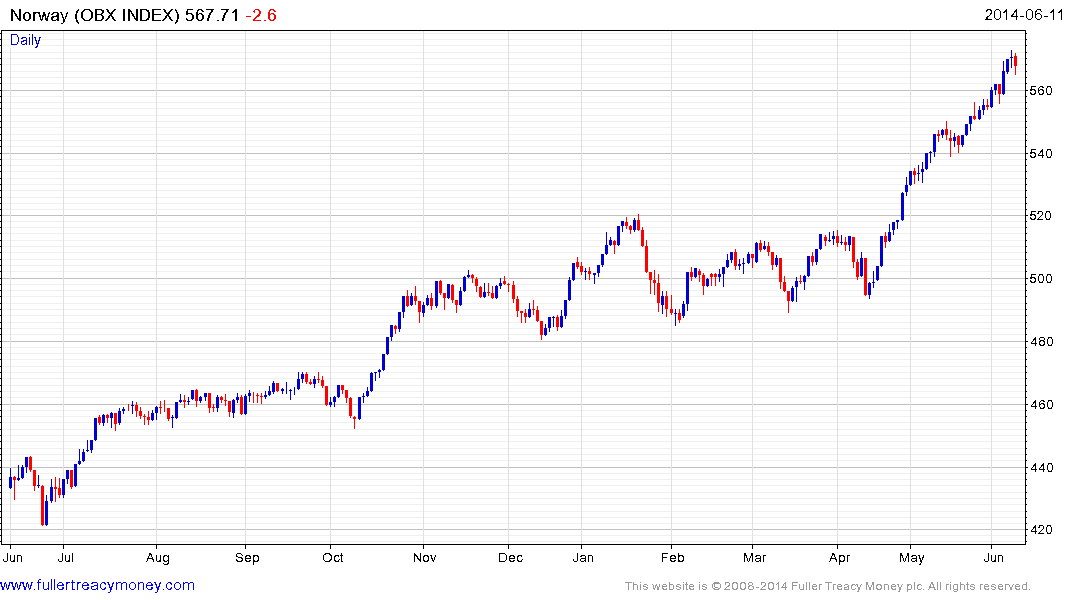Viewport: 1075px width, 600px height.
Task: Open the www.fullertreacymoney.com link
Action: coord(97,585)
